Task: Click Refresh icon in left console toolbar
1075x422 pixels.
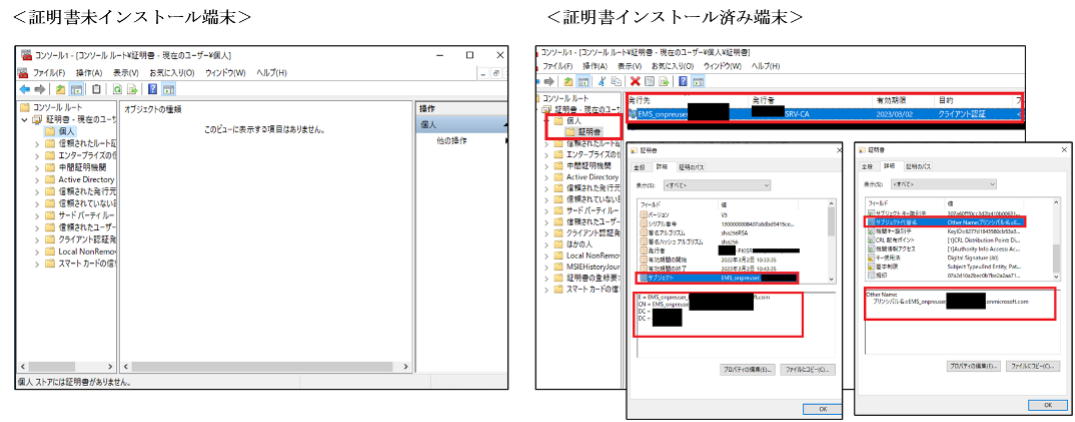Action: click(117, 89)
